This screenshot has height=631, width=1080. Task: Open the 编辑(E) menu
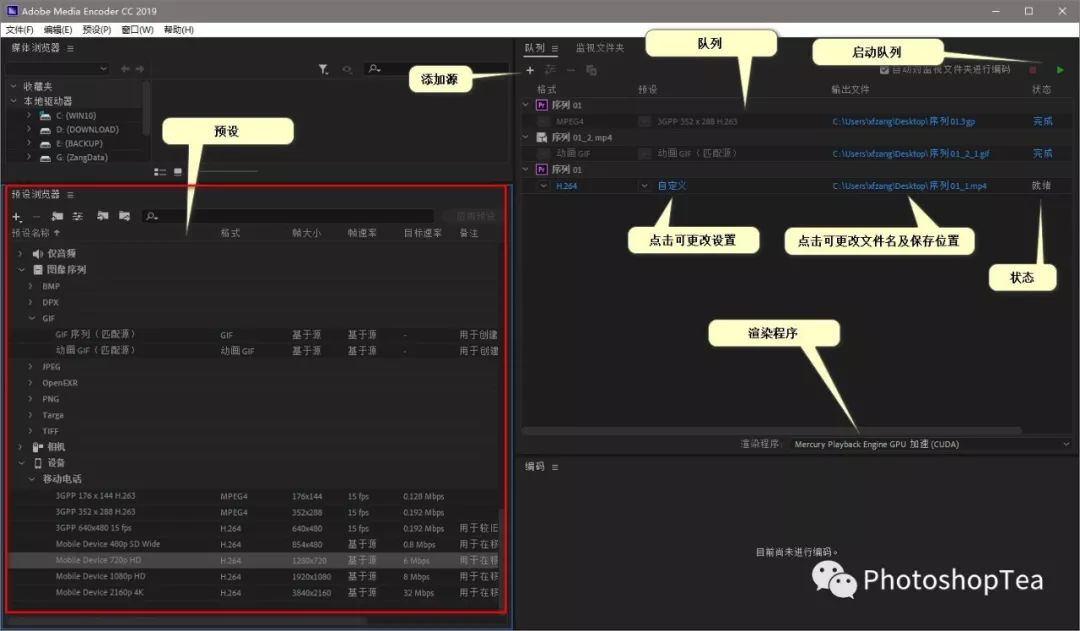click(58, 30)
